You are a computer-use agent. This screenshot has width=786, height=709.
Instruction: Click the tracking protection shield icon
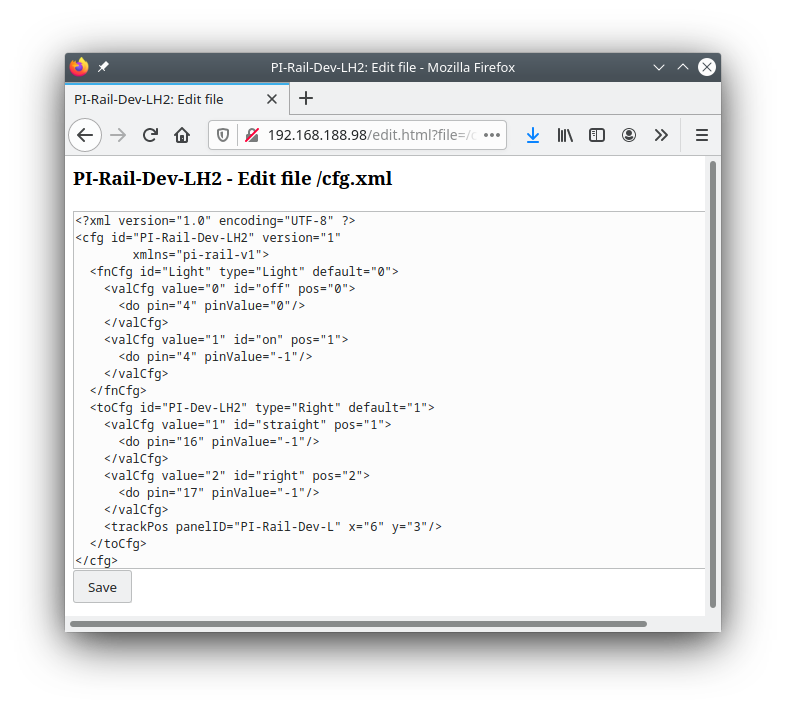pyautogui.click(x=223, y=135)
